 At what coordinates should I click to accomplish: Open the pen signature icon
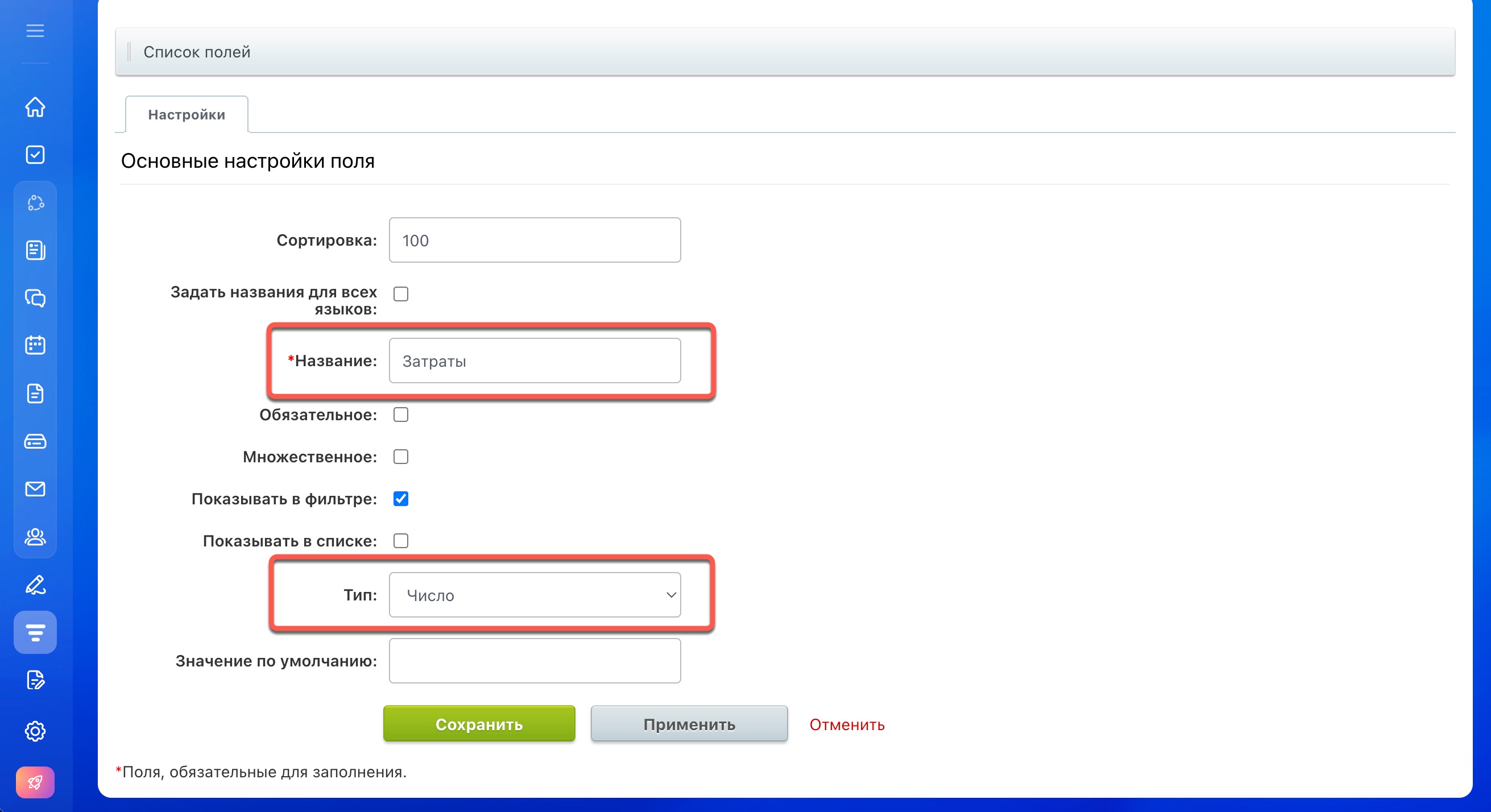pyautogui.click(x=35, y=585)
